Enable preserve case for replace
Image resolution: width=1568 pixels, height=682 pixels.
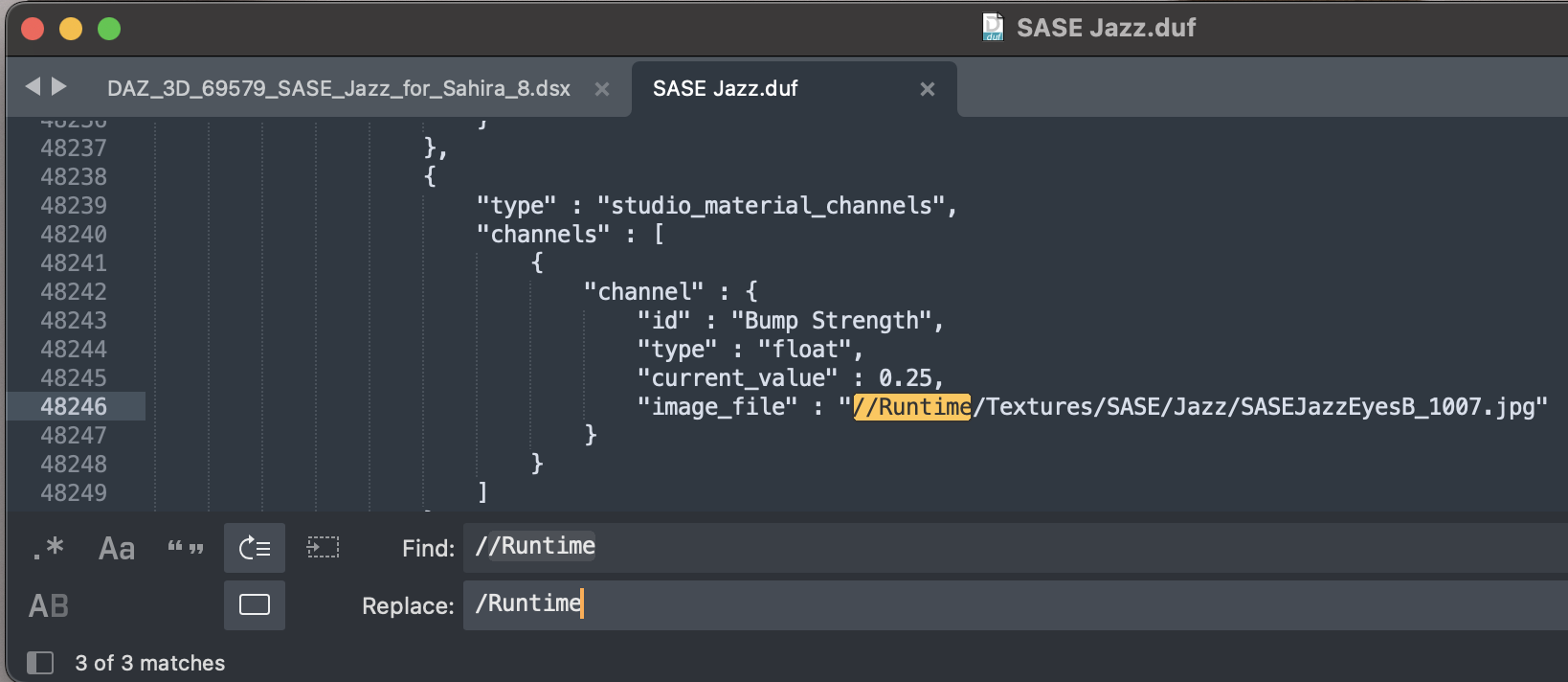pyautogui.click(x=49, y=605)
